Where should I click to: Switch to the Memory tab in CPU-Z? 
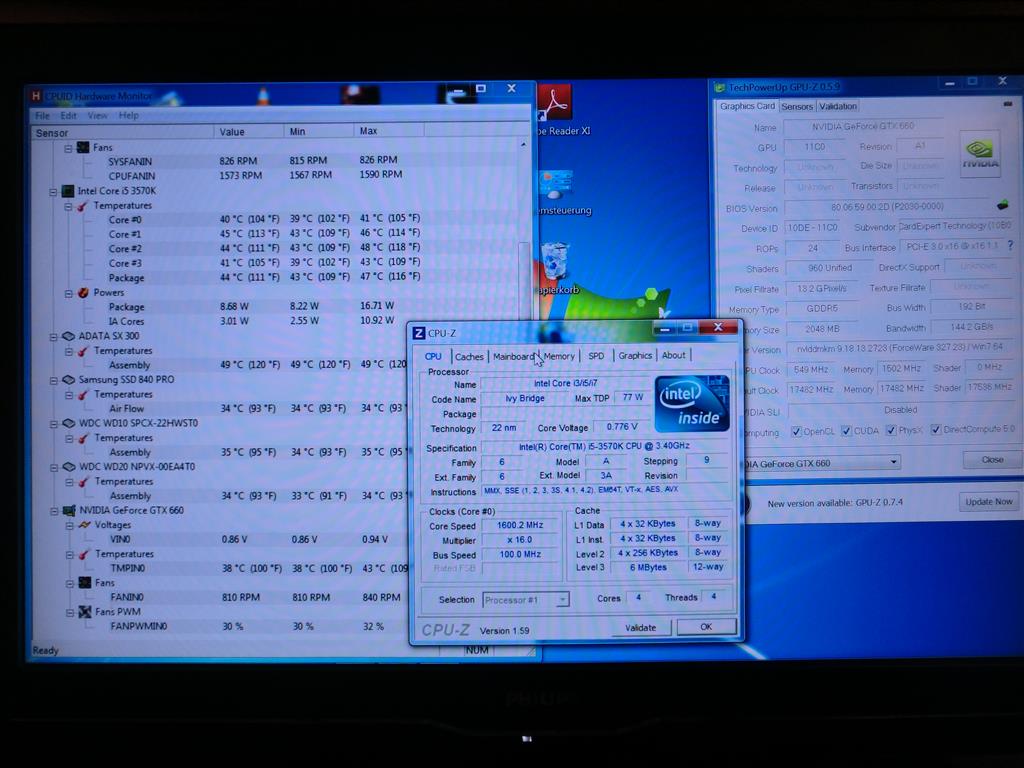[559, 356]
